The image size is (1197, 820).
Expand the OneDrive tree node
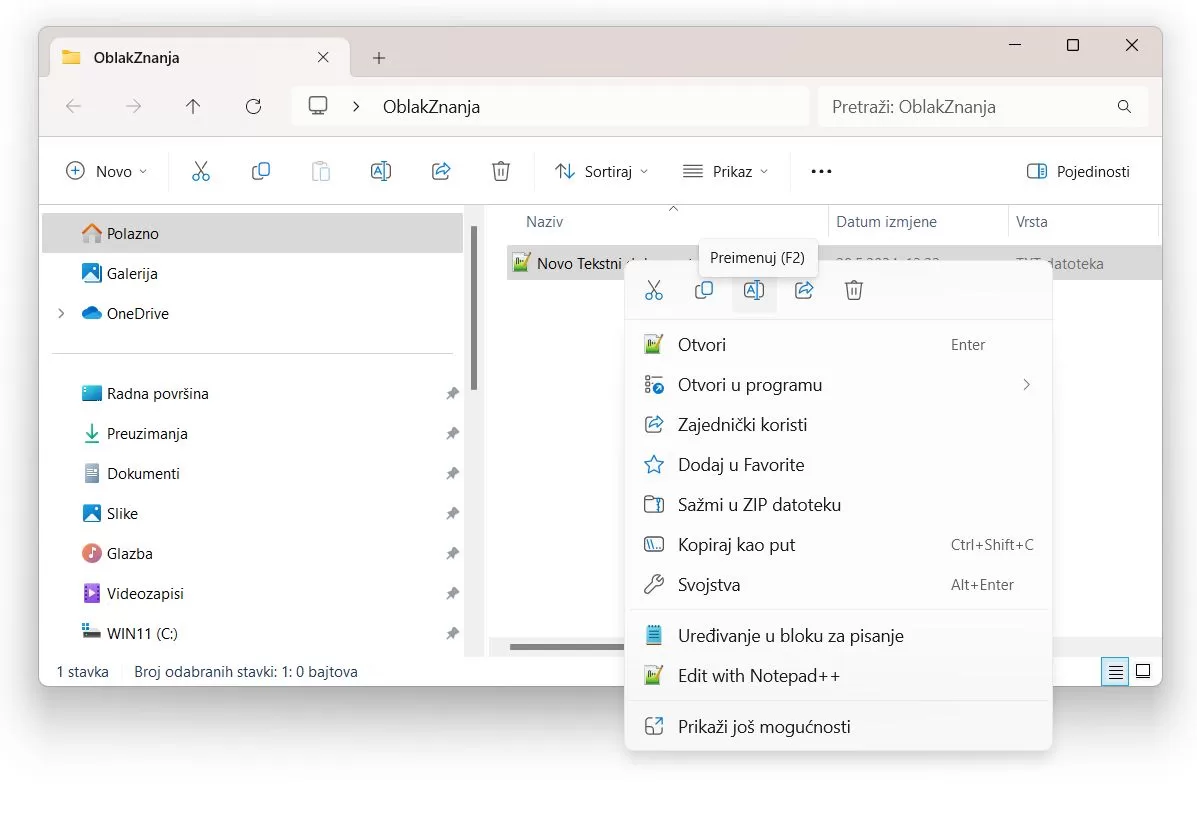61,313
